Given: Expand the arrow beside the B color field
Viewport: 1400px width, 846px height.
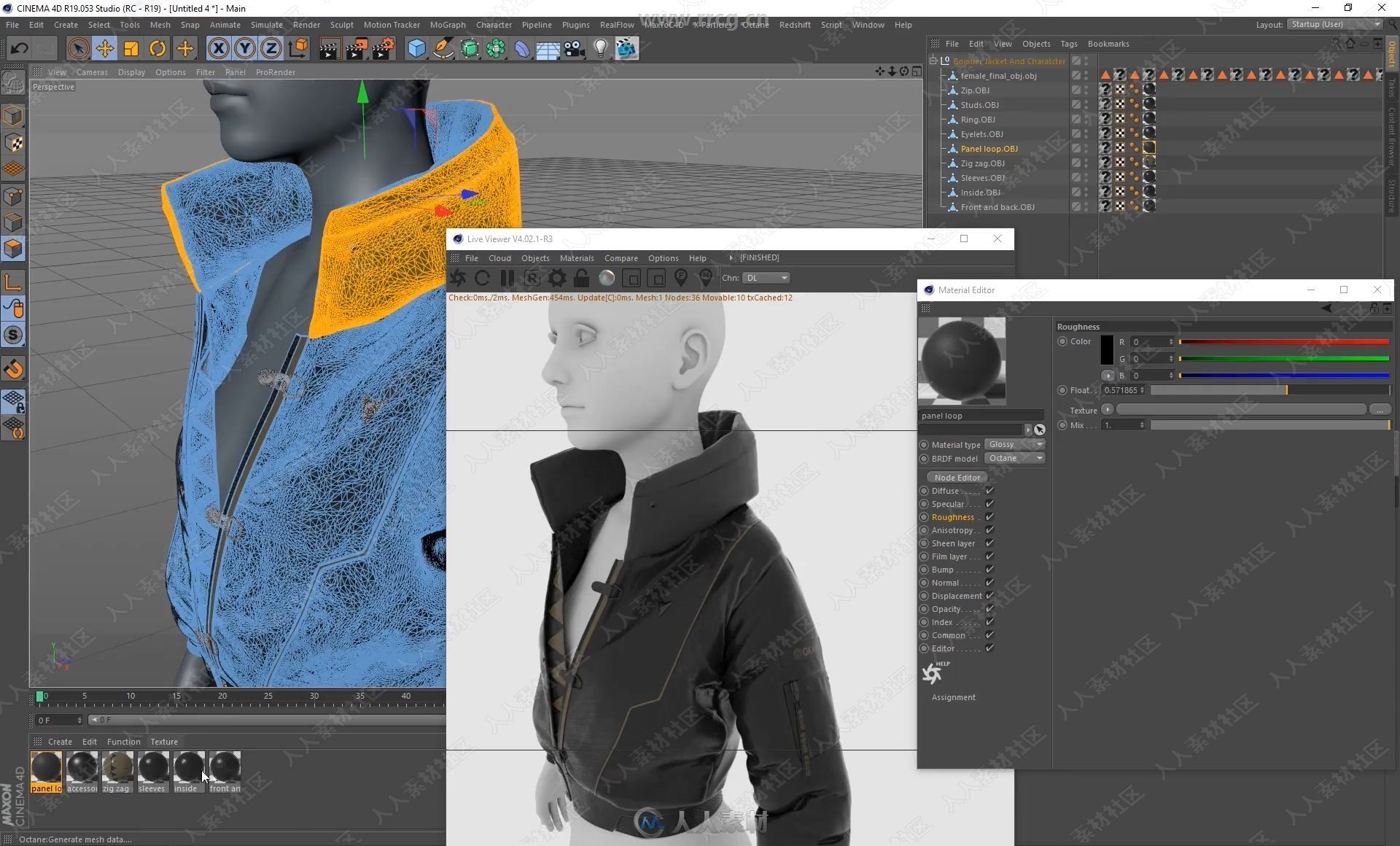Looking at the screenshot, I should pyautogui.click(x=1108, y=376).
